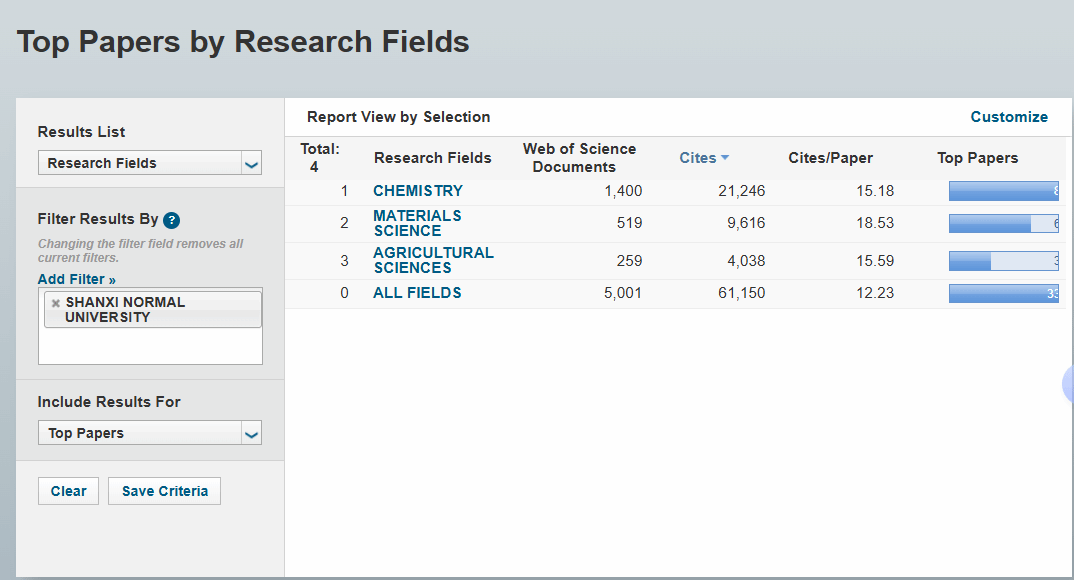Click the Cites sort arrow
This screenshot has height=580, width=1074.
pos(725,158)
